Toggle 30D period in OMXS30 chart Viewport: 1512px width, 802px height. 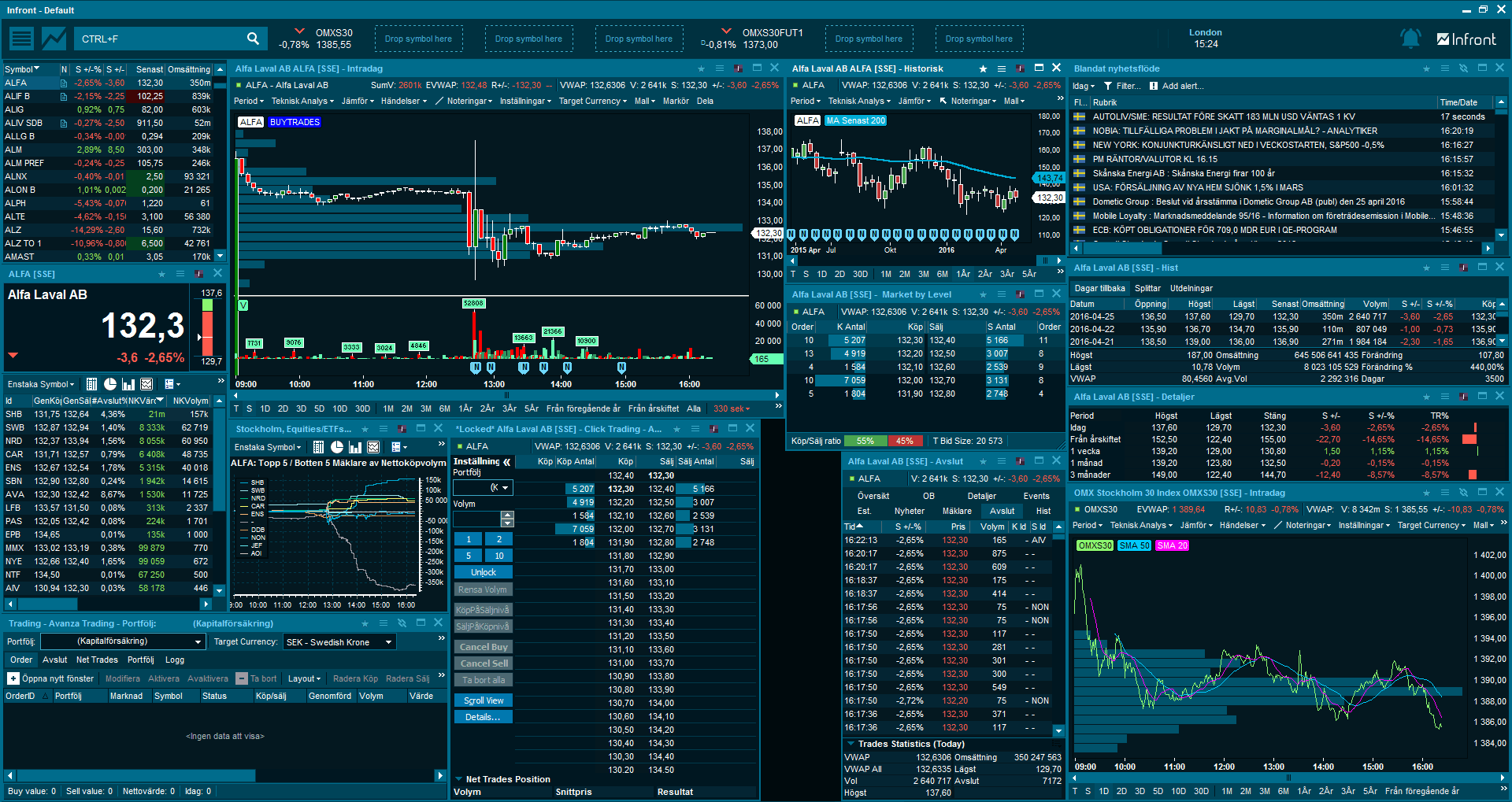[x=1201, y=791]
